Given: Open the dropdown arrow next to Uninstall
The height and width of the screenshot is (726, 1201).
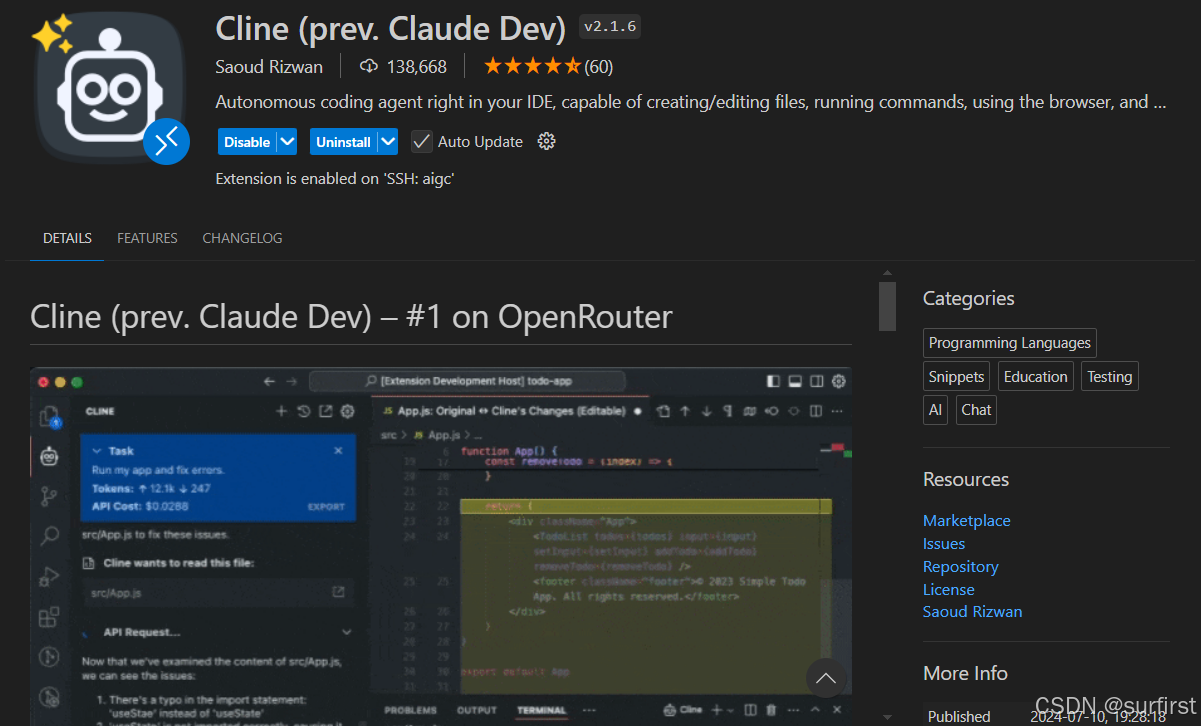Looking at the screenshot, I should (388, 141).
